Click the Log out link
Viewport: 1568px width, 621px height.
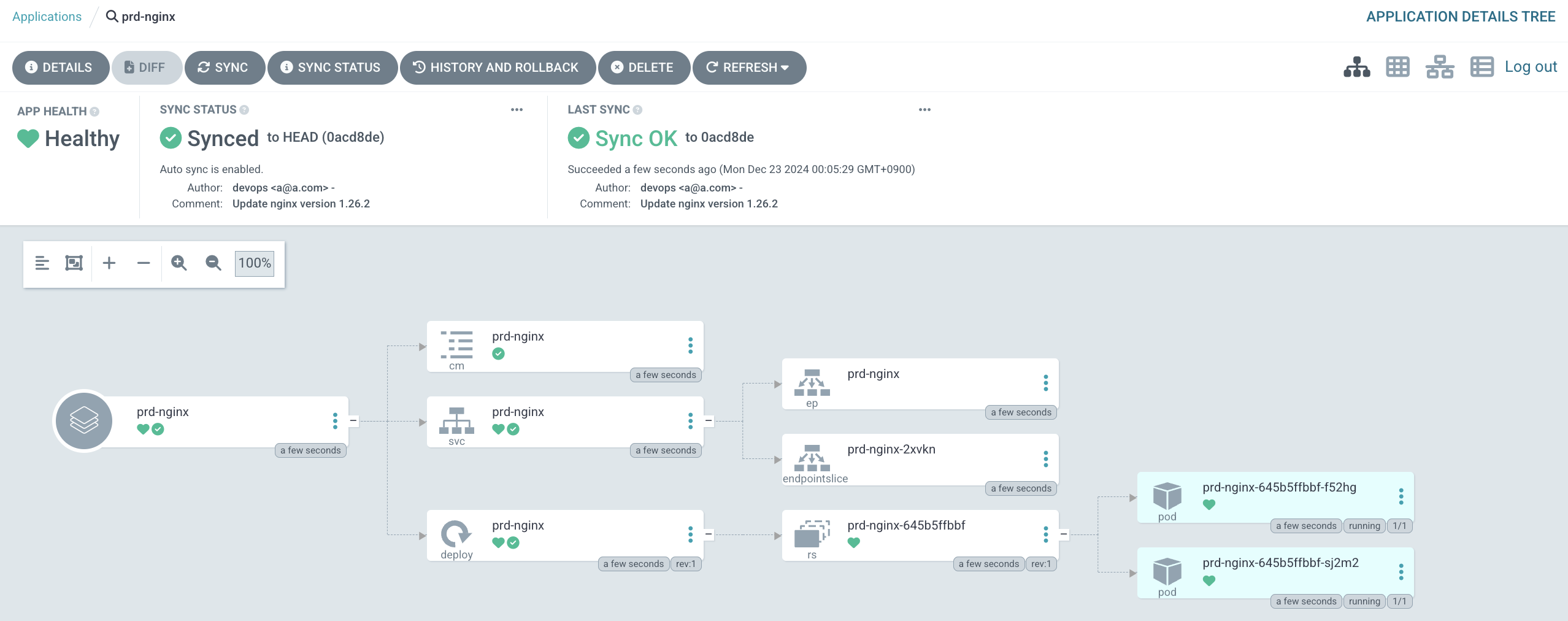(x=1531, y=67)
